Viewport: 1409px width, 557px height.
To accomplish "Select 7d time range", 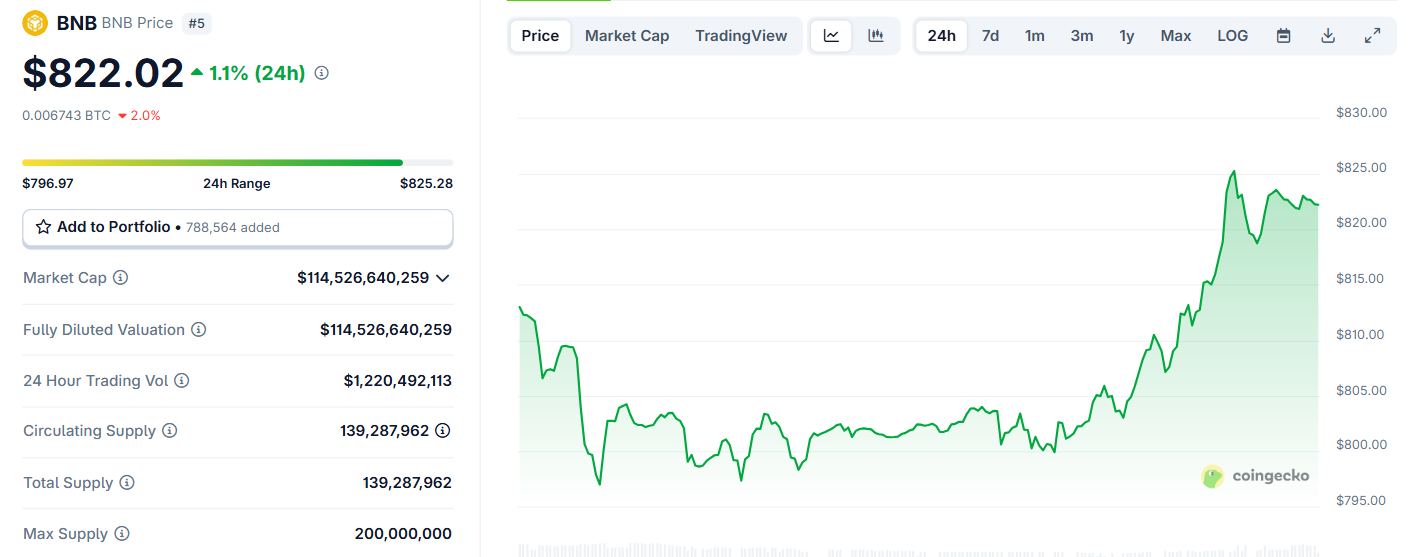I will click(990, 36).
